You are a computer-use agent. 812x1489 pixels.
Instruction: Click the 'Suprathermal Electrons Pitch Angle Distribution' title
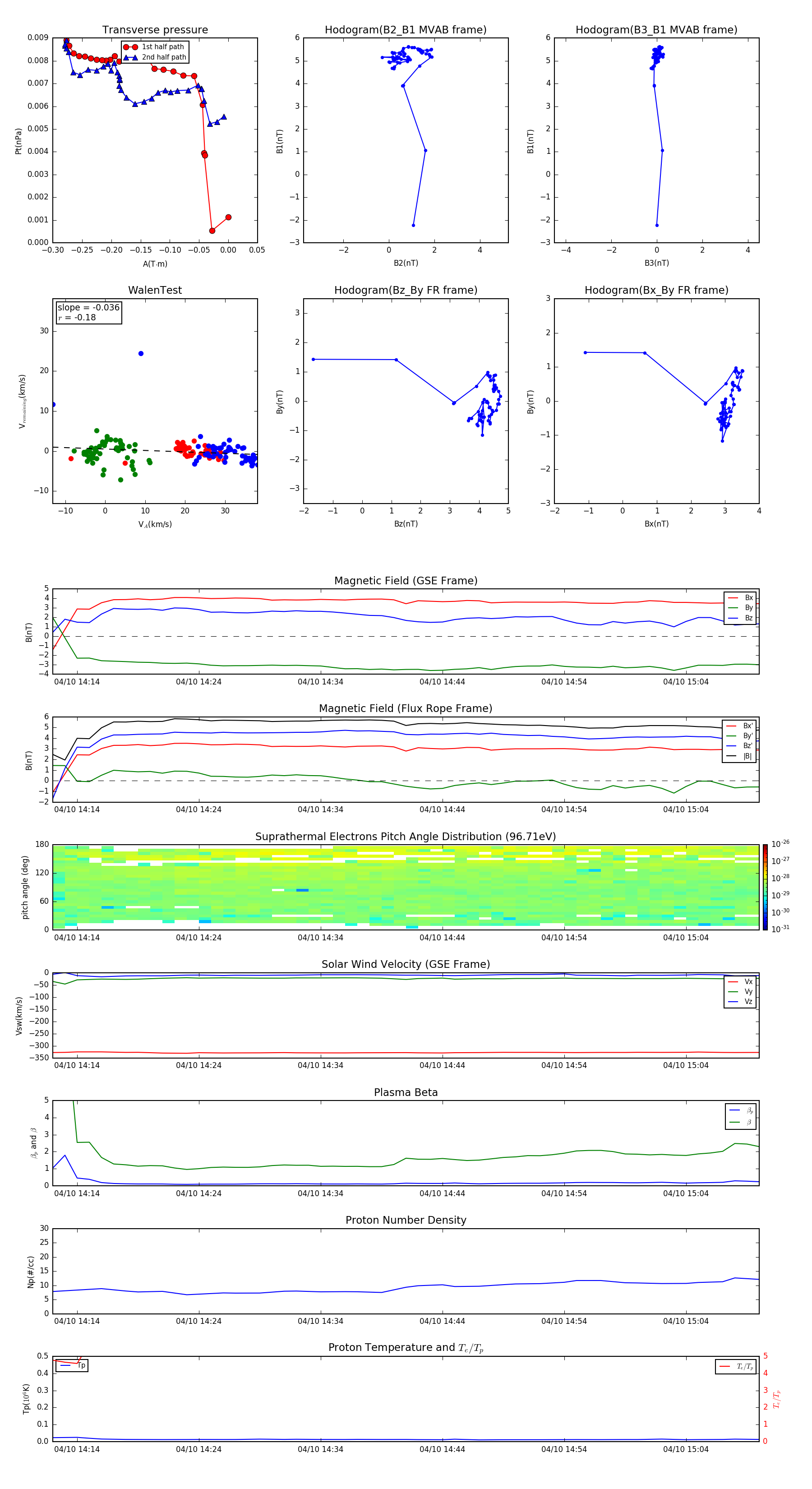(406, 837)
